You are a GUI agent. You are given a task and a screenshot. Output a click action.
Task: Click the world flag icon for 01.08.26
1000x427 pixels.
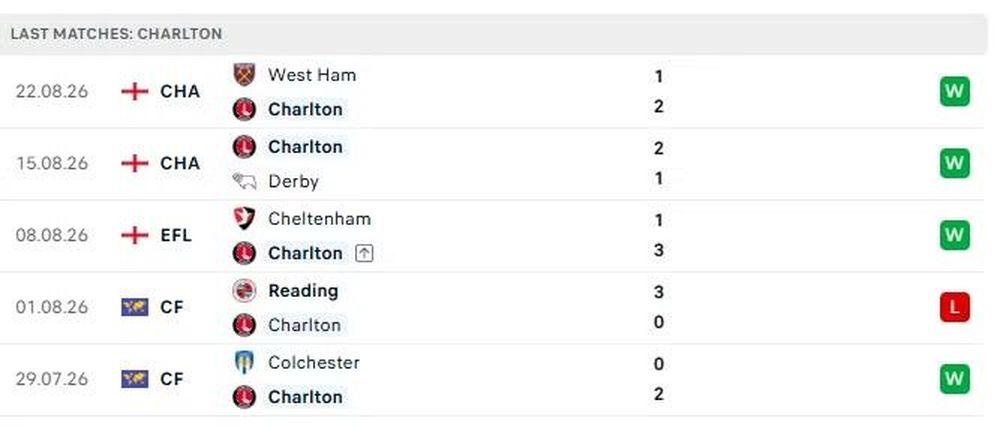(135, 308)
